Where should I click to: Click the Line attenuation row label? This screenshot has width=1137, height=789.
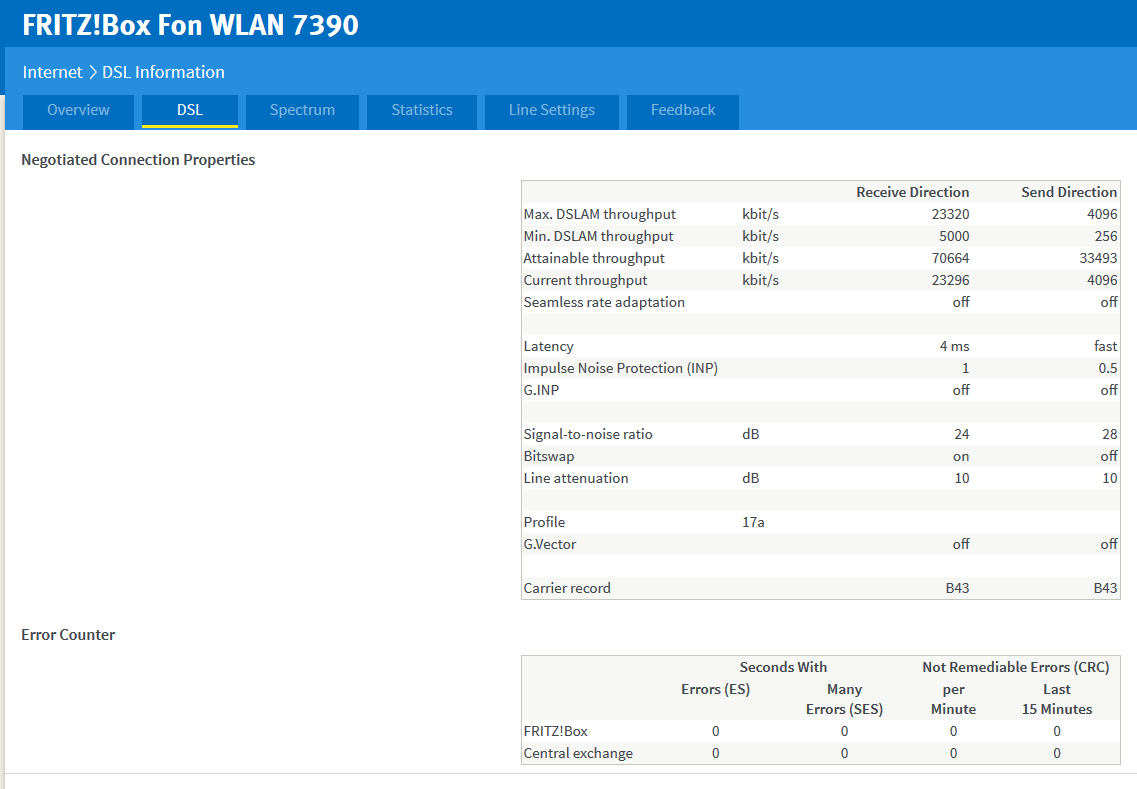point(576,479)
